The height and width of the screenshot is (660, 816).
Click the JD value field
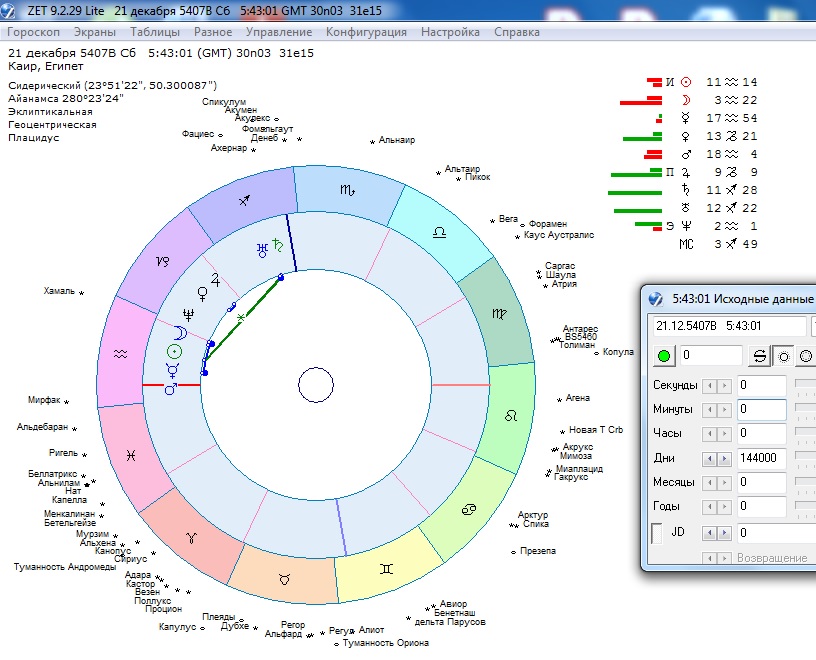(776, 533)
